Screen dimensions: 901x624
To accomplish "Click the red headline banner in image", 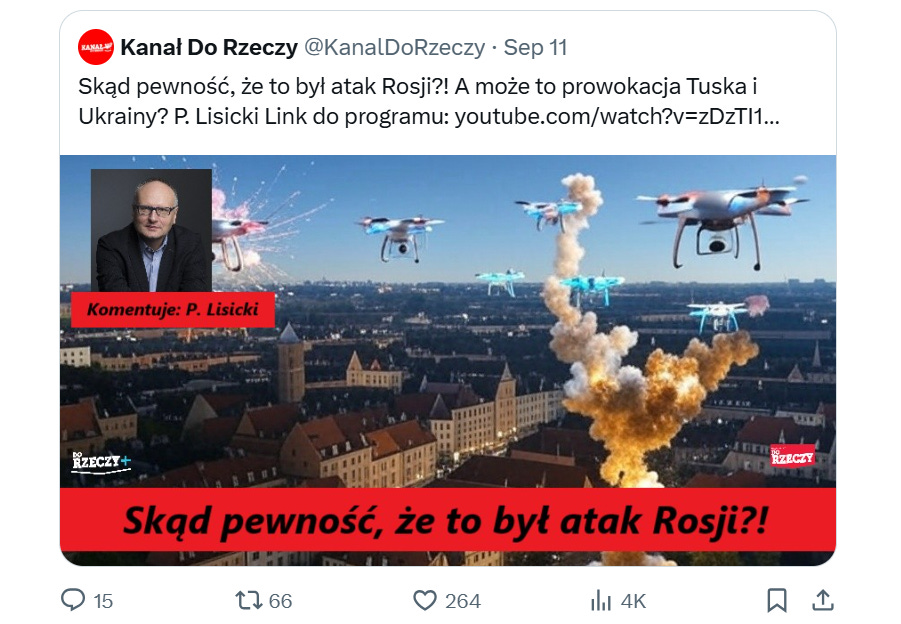I will pos(448,520).
